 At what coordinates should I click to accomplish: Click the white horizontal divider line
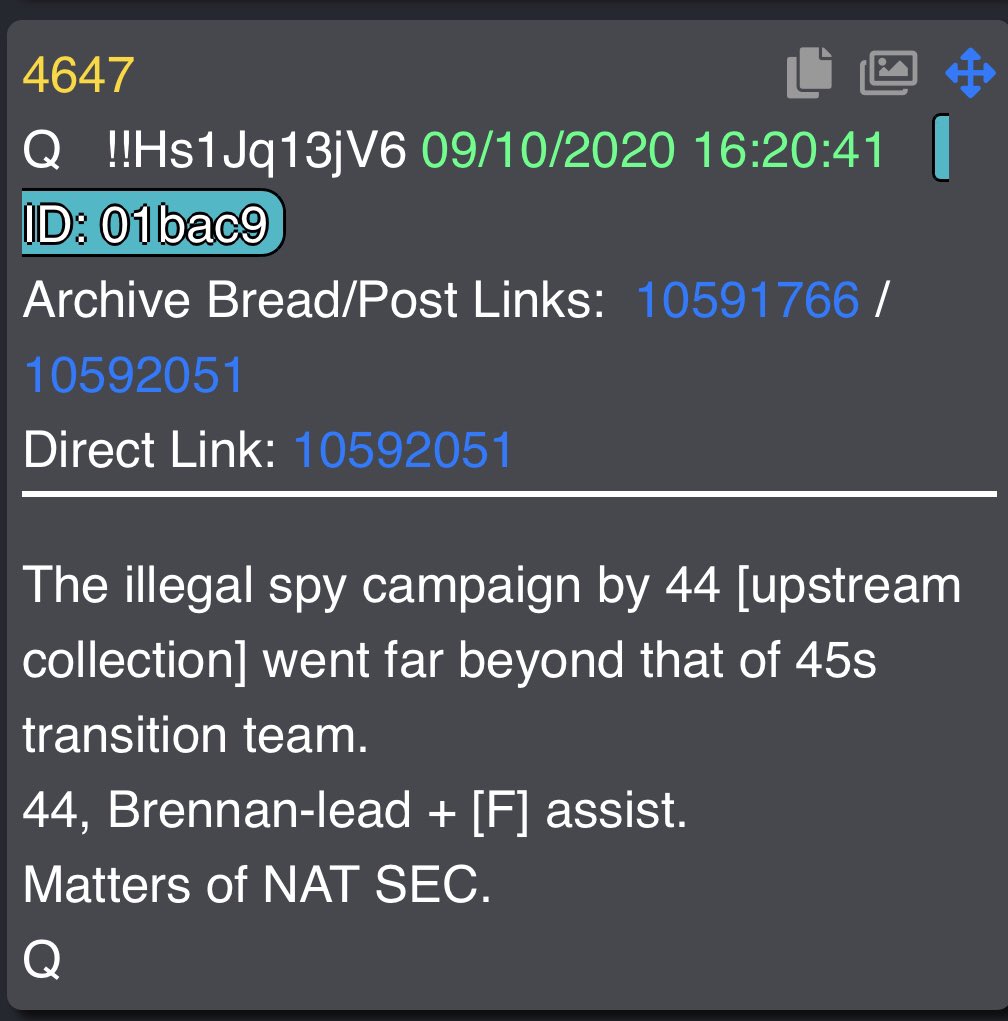pos(509,494)
